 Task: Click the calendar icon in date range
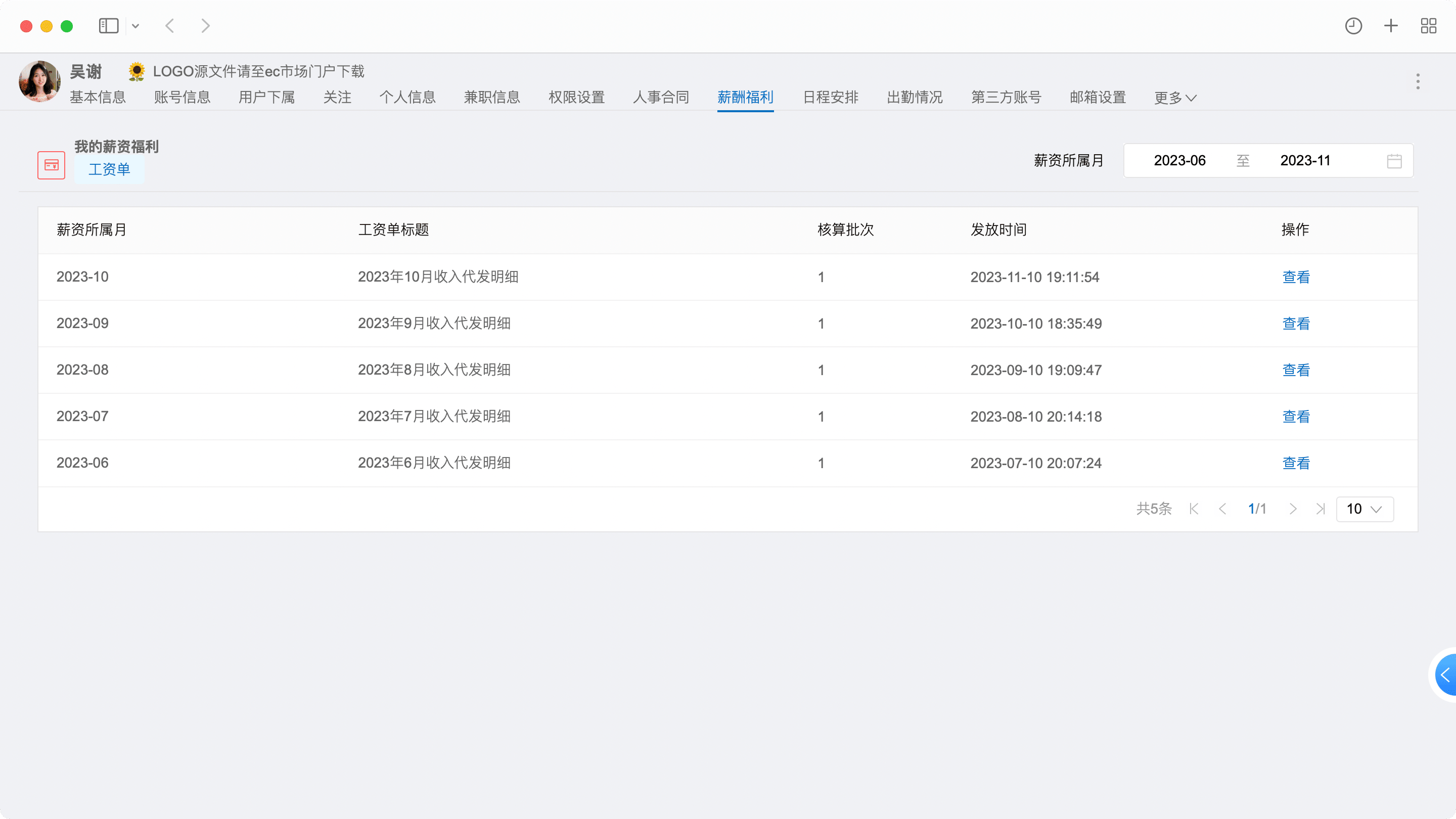pyautogui.click(x=1394, y=161)
